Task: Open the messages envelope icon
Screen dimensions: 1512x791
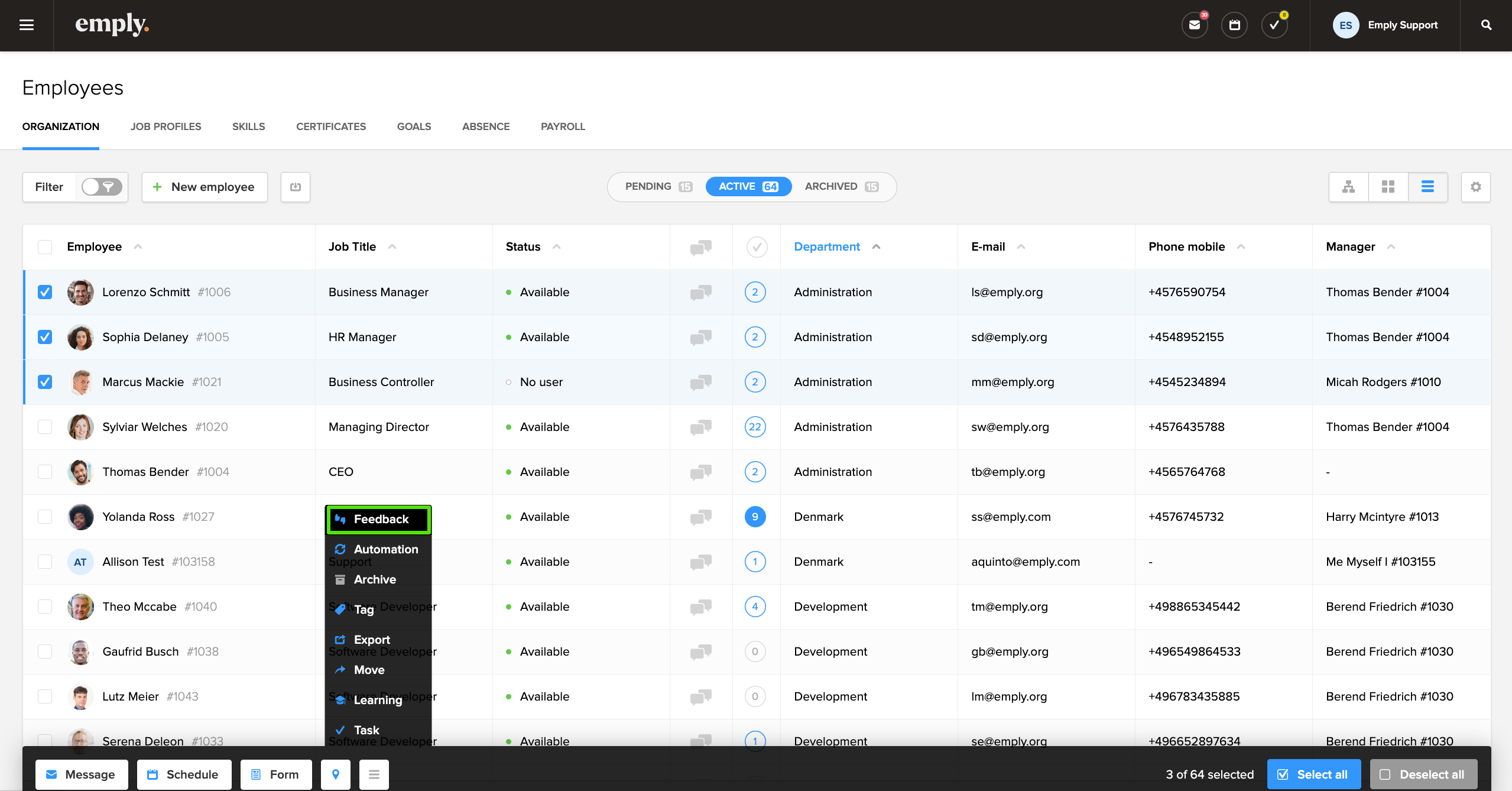Action: point(1195,25)
